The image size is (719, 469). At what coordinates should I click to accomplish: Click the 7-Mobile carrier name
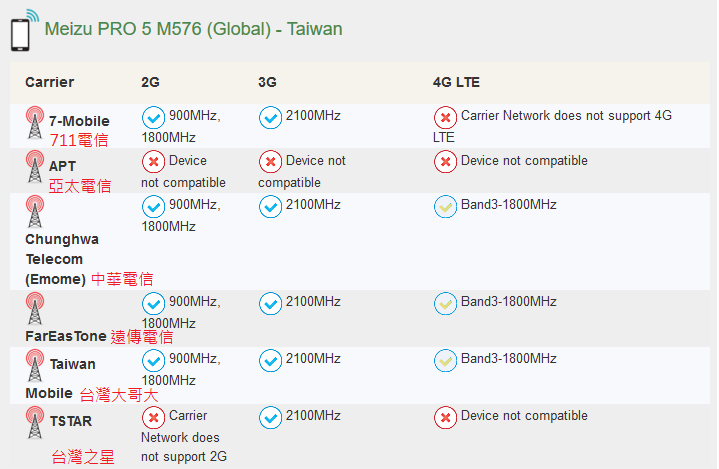79,121
